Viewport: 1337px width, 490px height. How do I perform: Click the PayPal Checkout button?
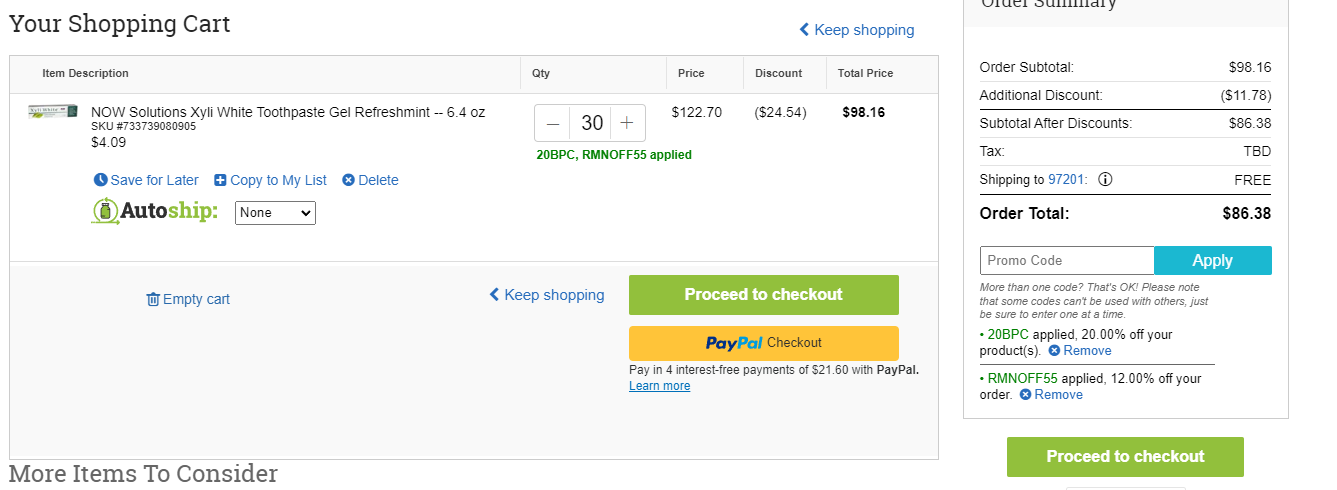764,343
